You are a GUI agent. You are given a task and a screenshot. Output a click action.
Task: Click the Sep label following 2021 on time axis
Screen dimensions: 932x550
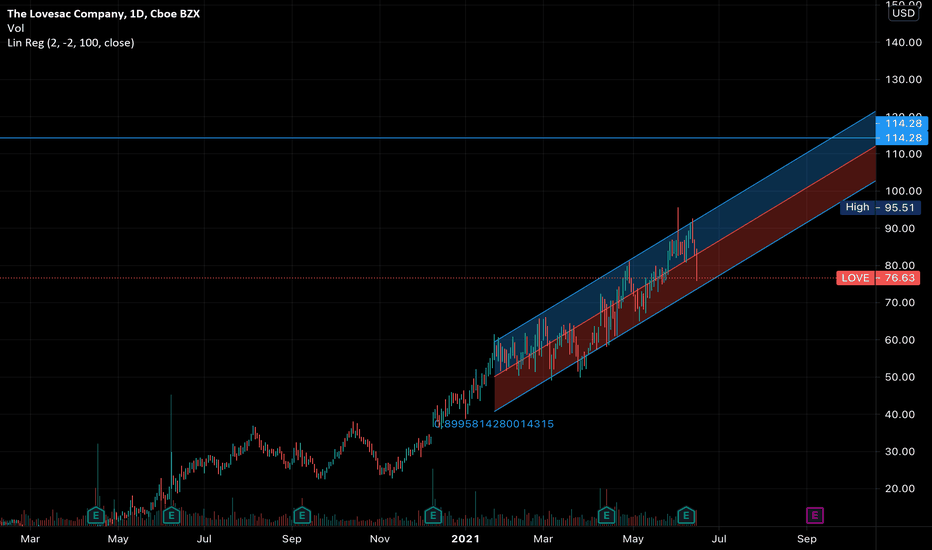pyautogui.click(x=807, y=539)
